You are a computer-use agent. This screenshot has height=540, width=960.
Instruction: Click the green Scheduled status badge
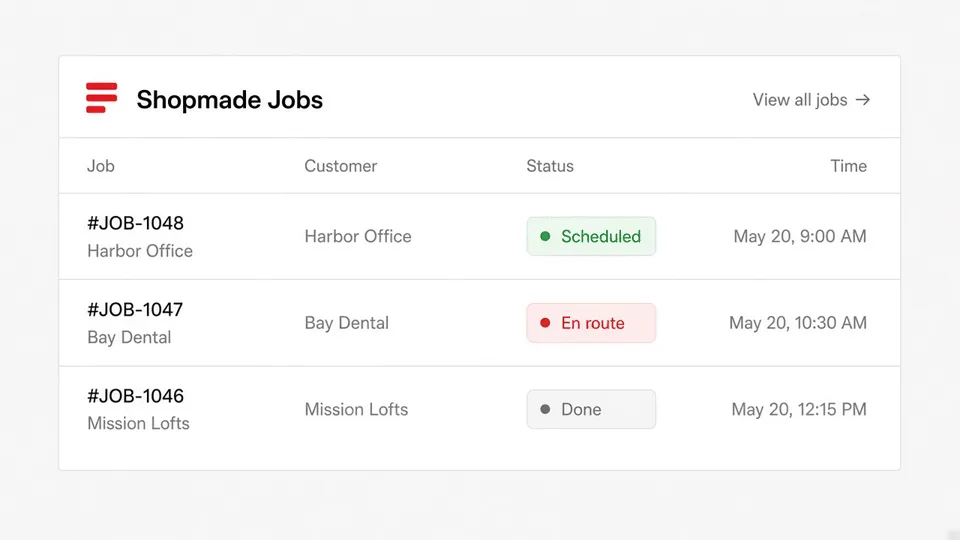pyautogui.click(x=591, y=236)
